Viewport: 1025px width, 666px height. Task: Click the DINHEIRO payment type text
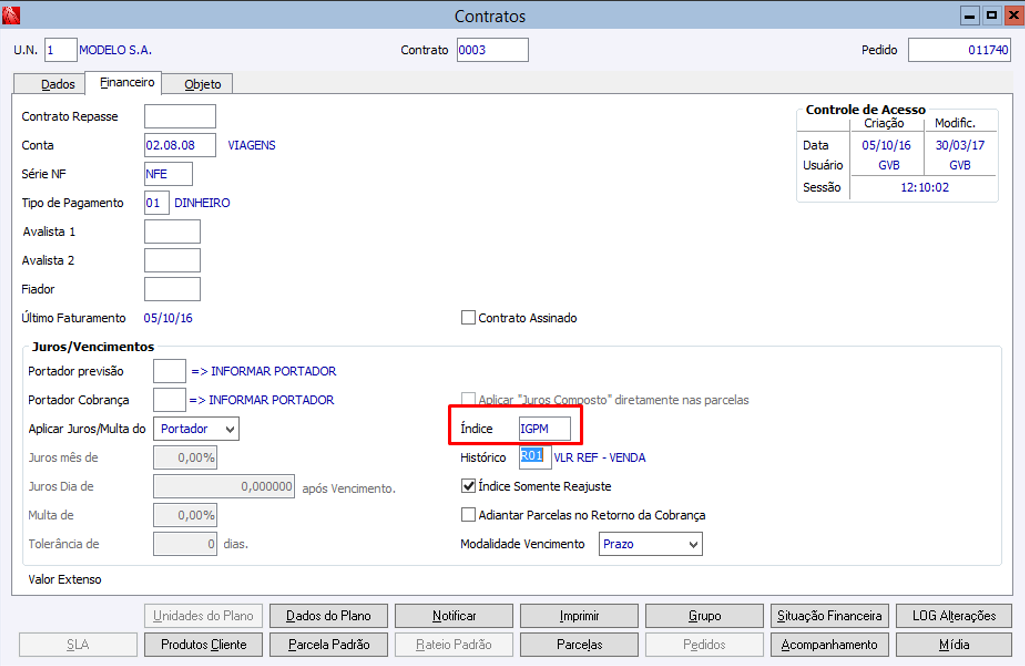(202, 203)
